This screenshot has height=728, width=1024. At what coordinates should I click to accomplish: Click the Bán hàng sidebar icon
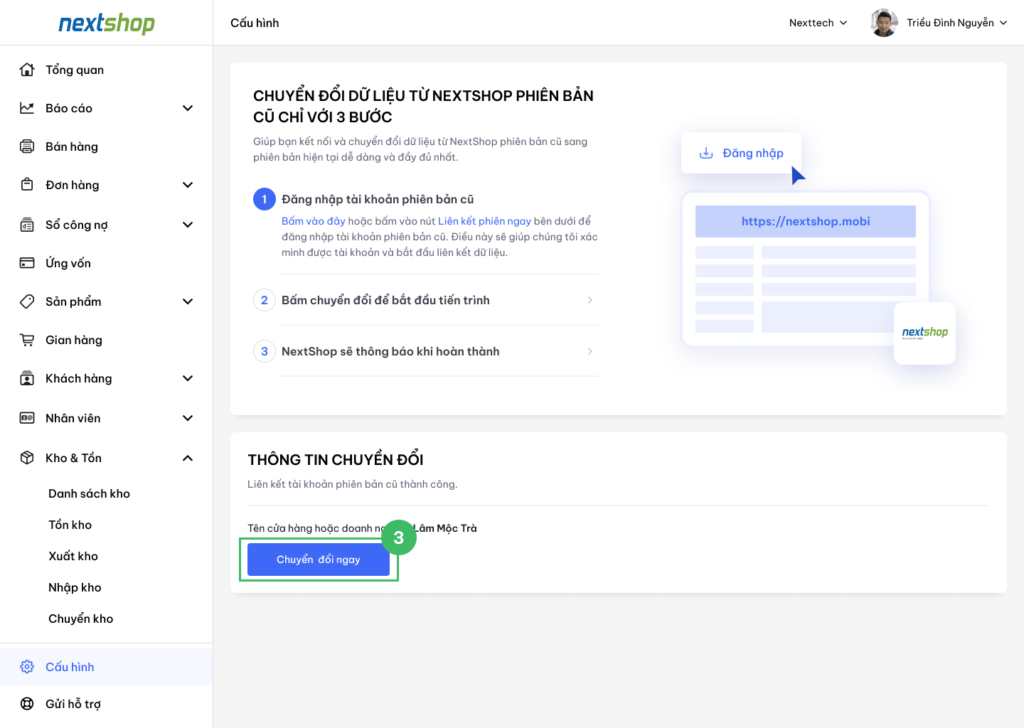pyautogui.click(x=27, y=147)
